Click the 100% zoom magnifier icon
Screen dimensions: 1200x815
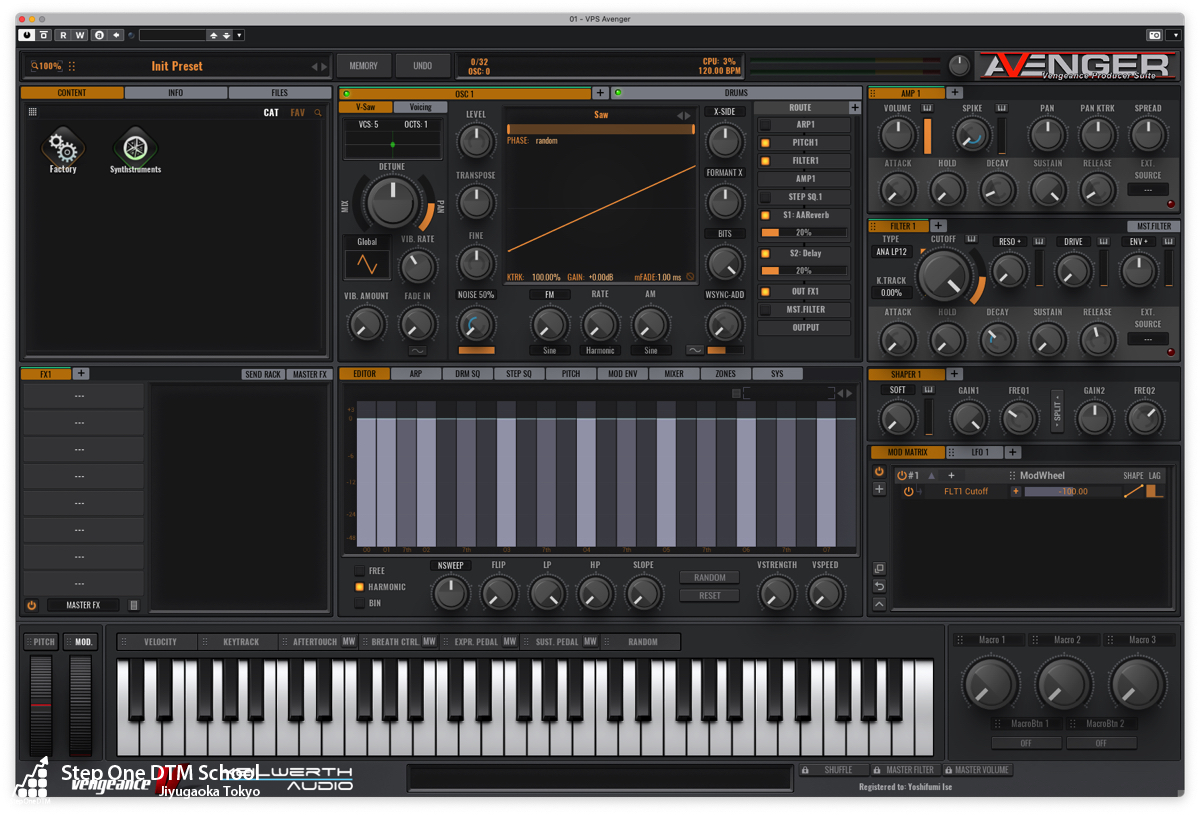(36, 66)
